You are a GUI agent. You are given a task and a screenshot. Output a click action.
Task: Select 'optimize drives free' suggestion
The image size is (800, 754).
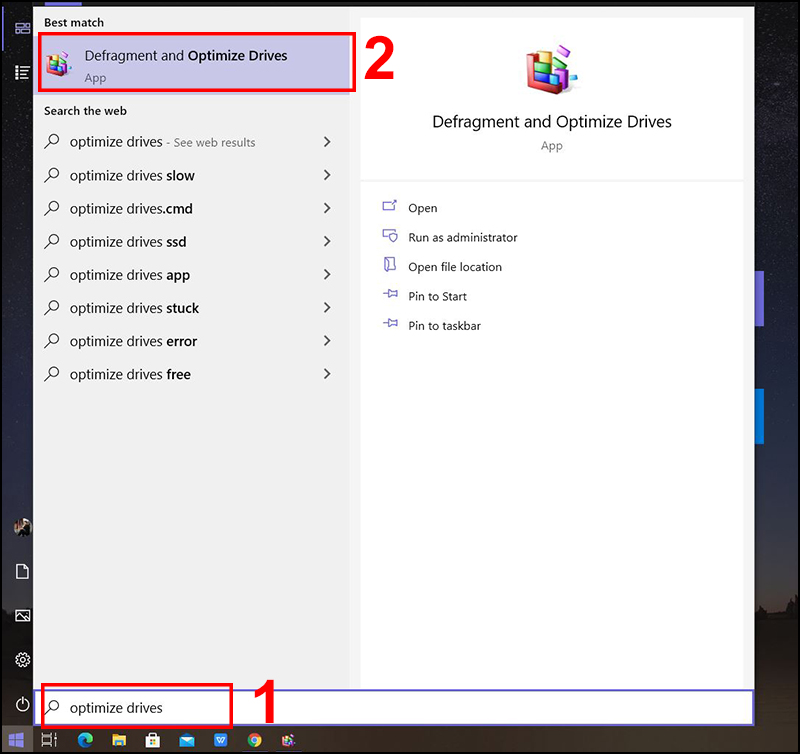click(x=191, y=374)
